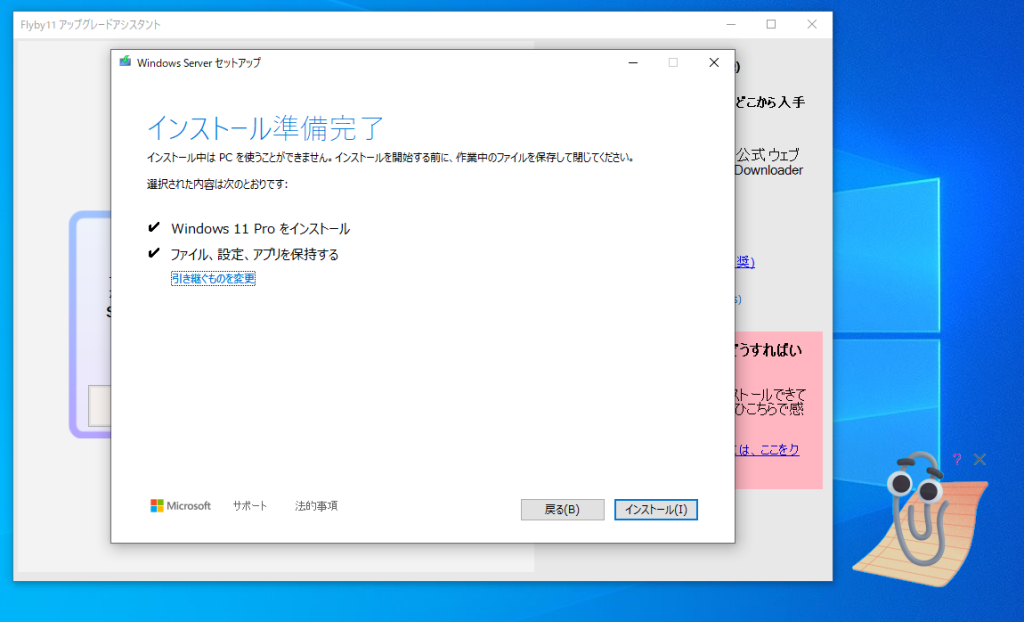1024x622 pixels.
Task: Click the Microsoft logo in setup footer
Action: [x=181, y=506]
